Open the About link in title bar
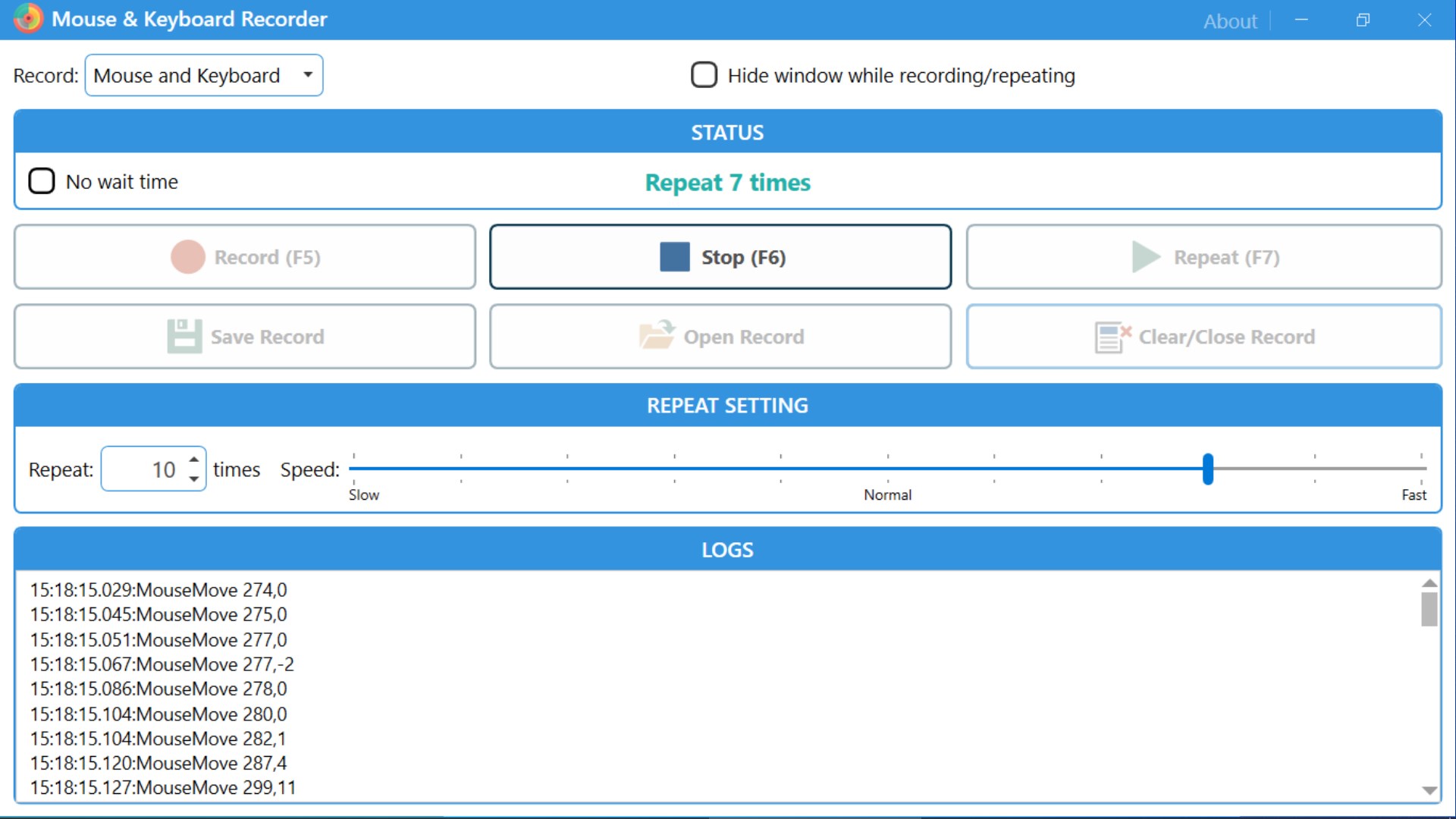The height and width of the screenshot is (819, 1456). pos(1229,21)
